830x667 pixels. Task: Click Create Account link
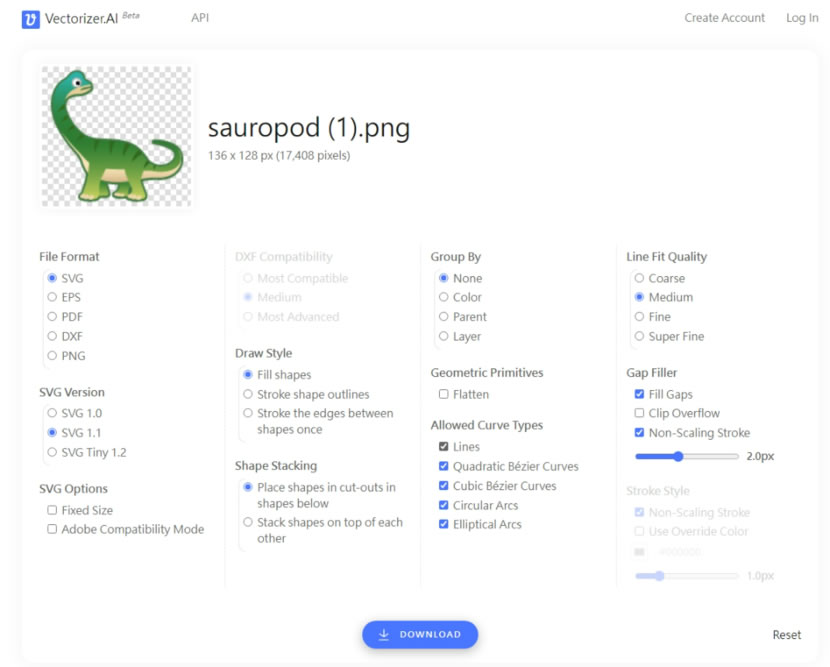(724, 17)
